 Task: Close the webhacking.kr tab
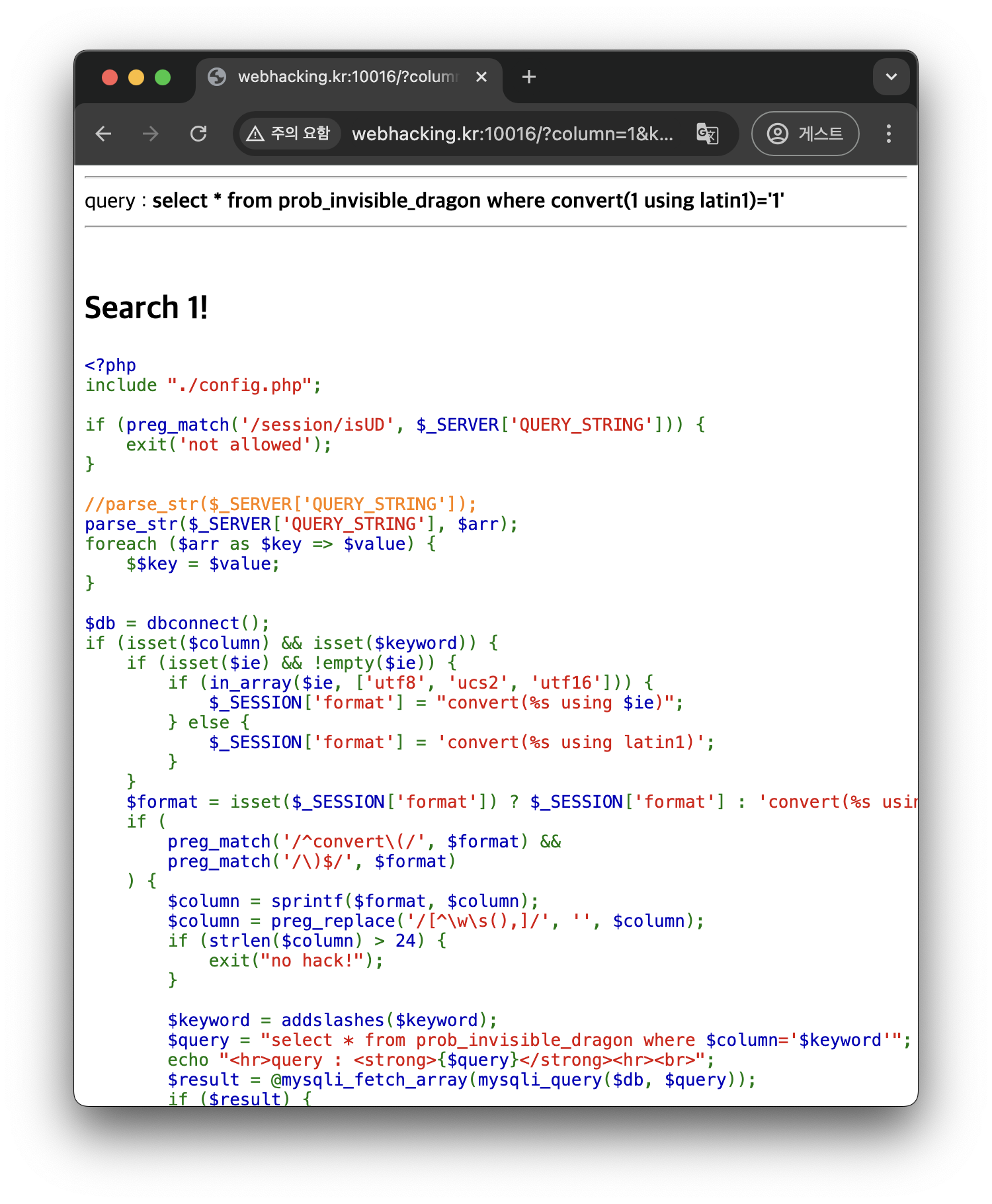(x=481, y=77)
